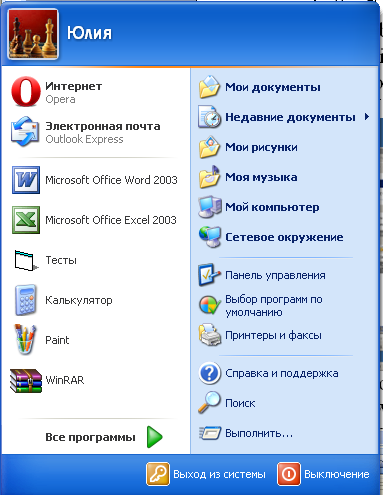Launch Интернет Opera entry label

click(74, 92)
